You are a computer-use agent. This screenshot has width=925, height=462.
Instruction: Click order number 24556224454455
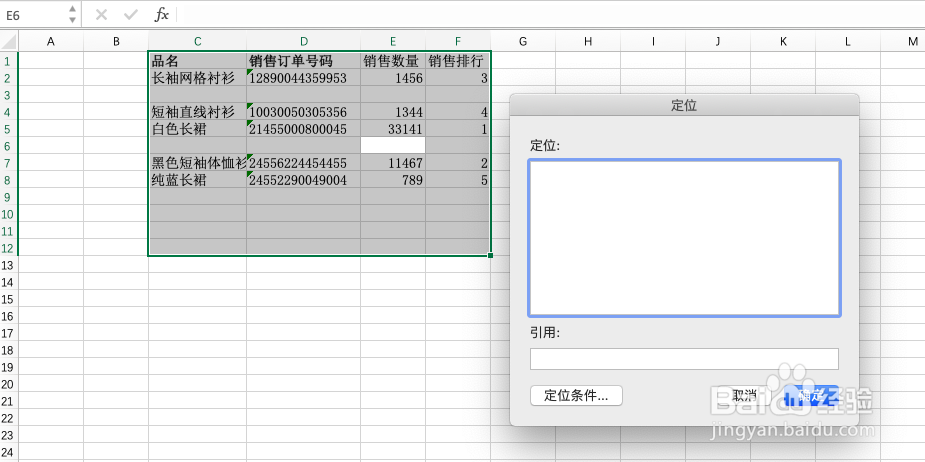click(304, 163)
